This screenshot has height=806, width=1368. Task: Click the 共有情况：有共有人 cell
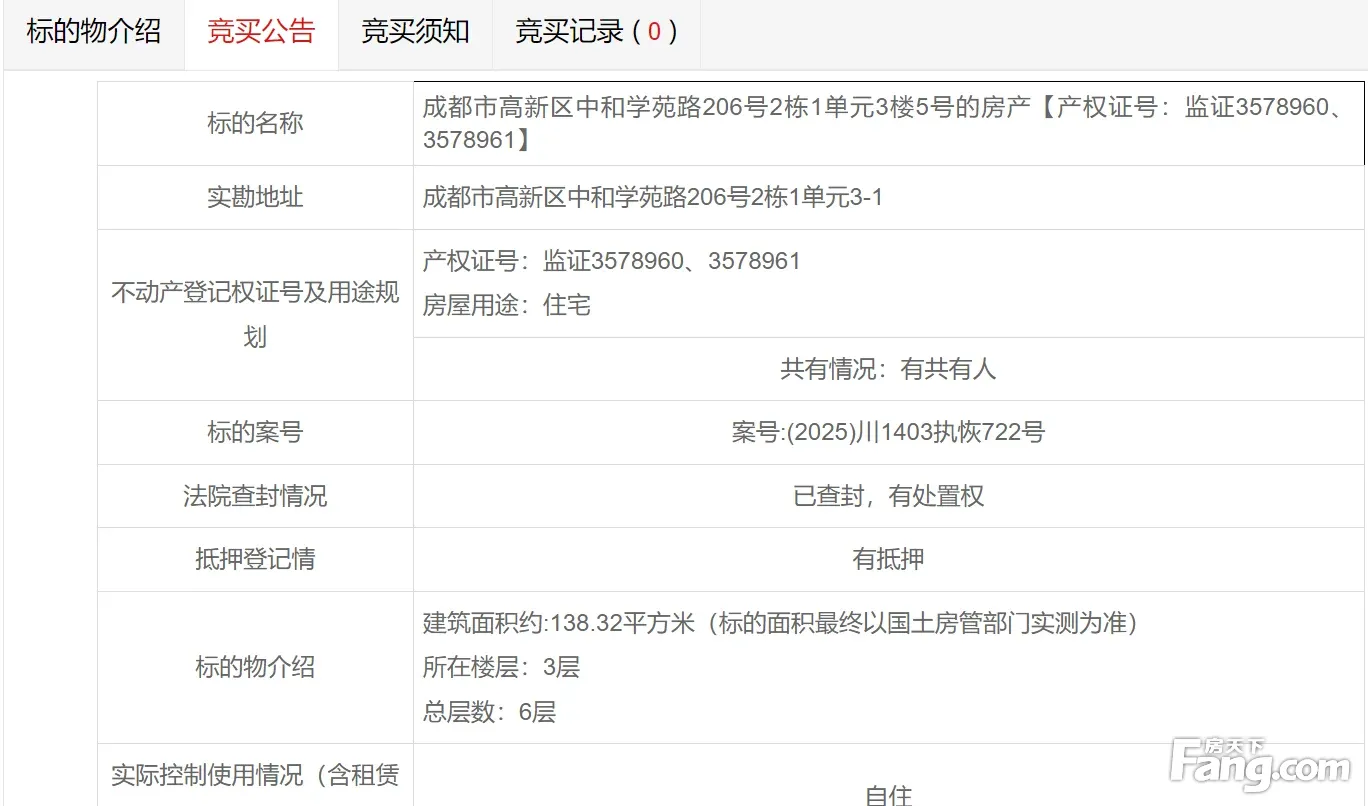888,370
